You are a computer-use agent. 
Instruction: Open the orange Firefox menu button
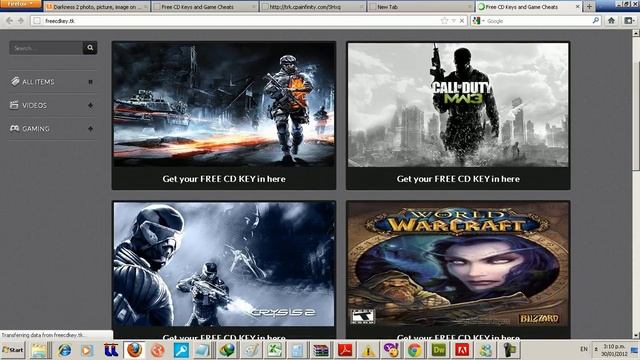click(x=20, y=4)
